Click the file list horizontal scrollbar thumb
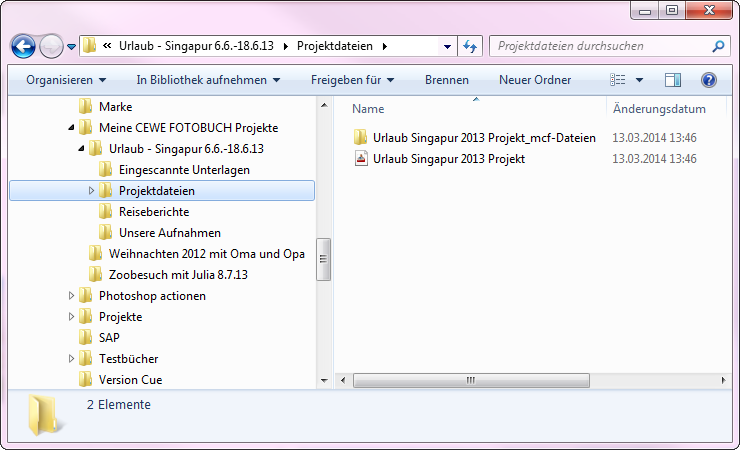 pyautogui.click(x=471, y=380)
